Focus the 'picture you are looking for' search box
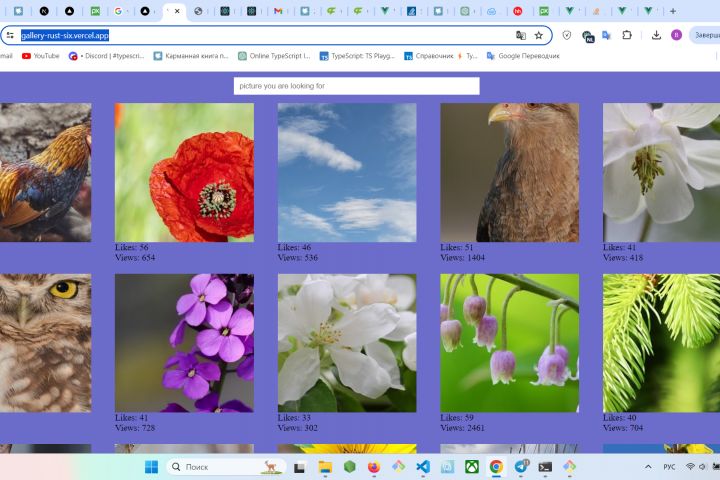 pyautogui.click(x=357, y=86)
